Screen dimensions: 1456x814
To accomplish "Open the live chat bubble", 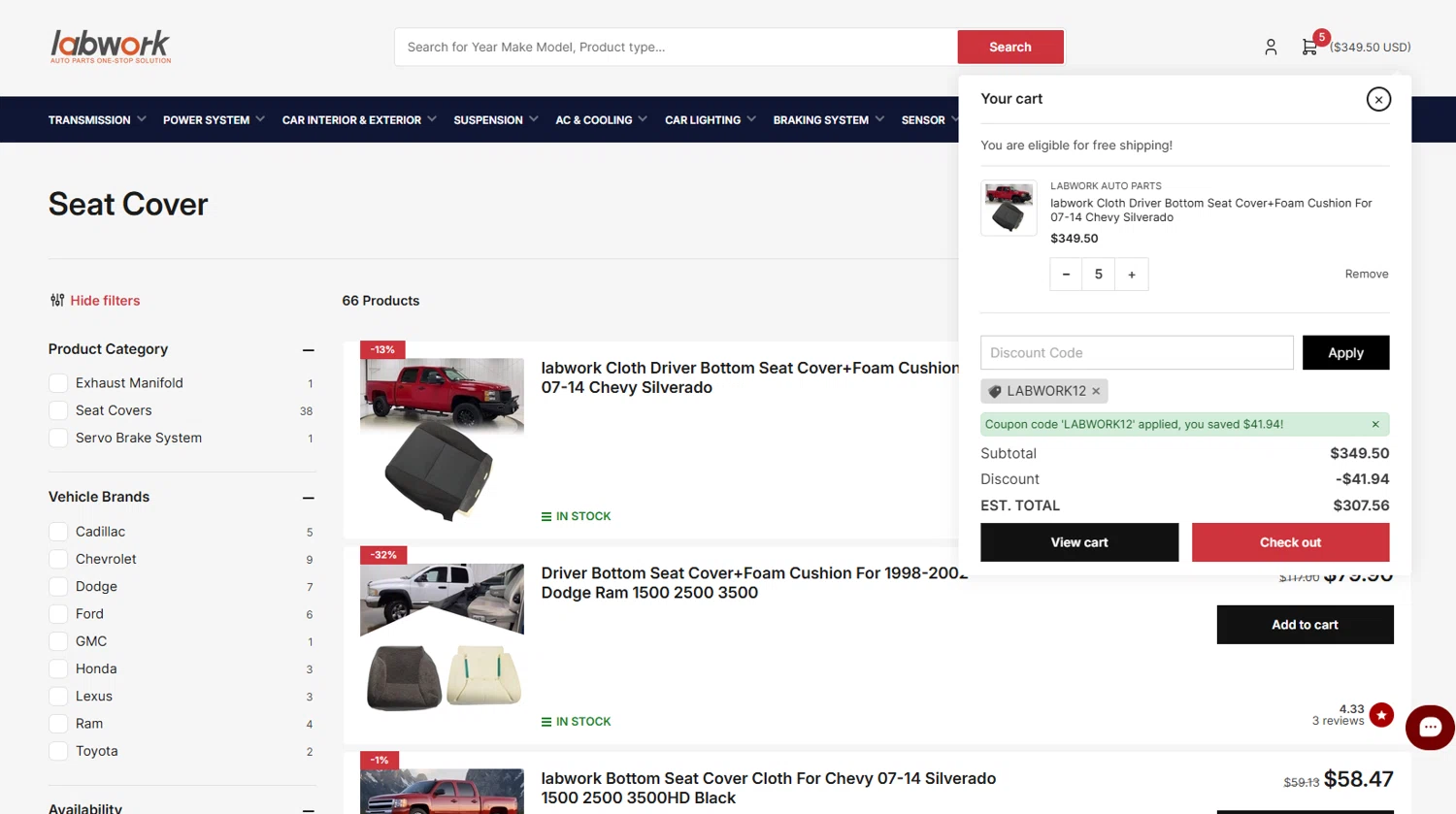I will (1430, 728).
